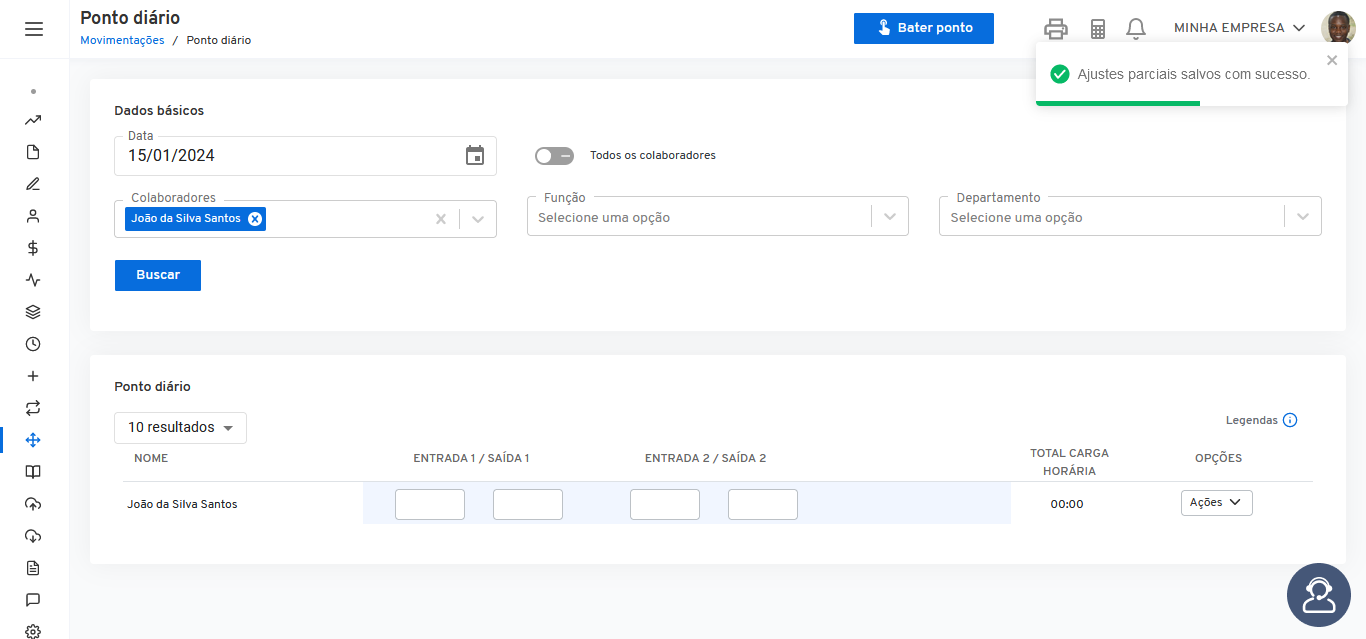Click the printer icon in header
The image size is (1366, 639).
(1056, 29)
